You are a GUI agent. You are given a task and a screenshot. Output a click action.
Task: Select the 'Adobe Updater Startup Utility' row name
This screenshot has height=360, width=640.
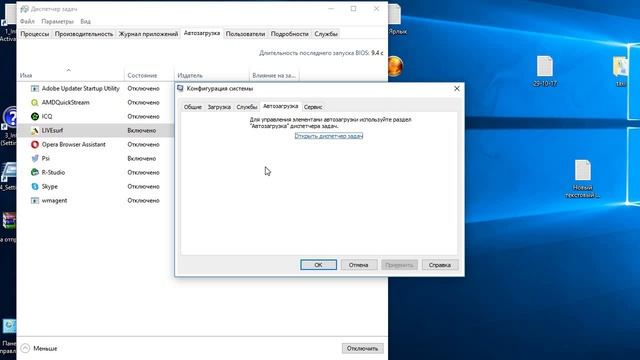pos(80,89)
